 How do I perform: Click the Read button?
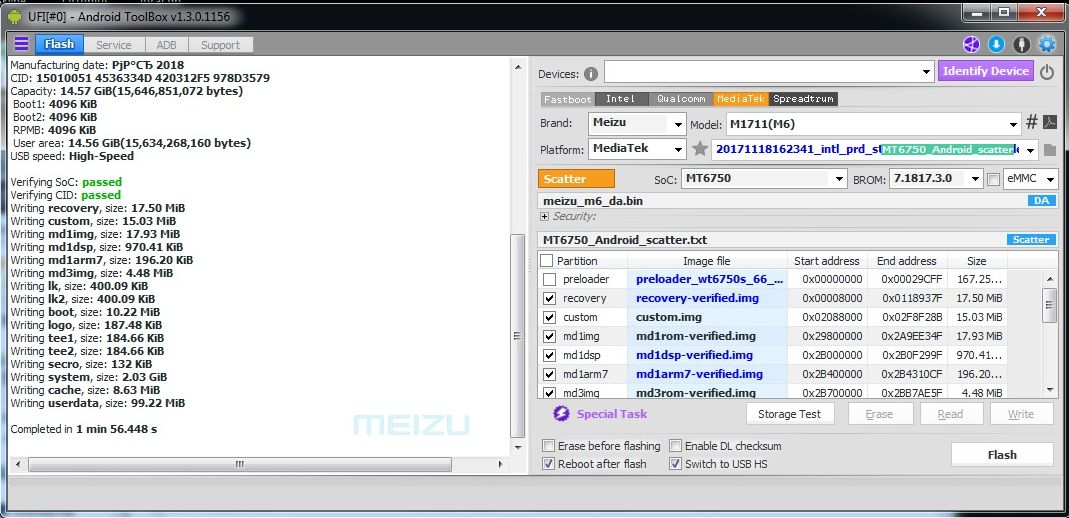[950, 414]
